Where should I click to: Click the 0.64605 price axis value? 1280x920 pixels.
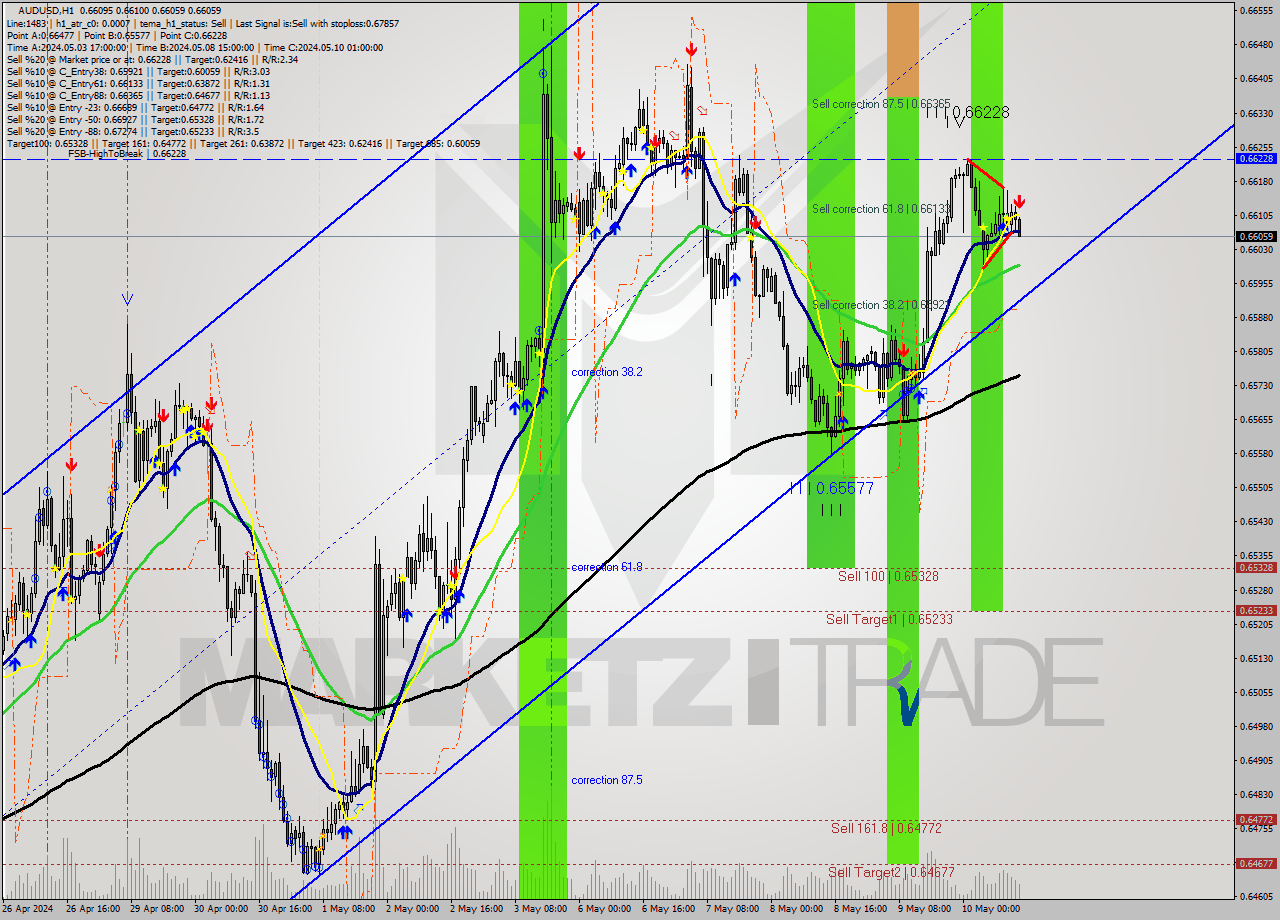(1255, 896)
